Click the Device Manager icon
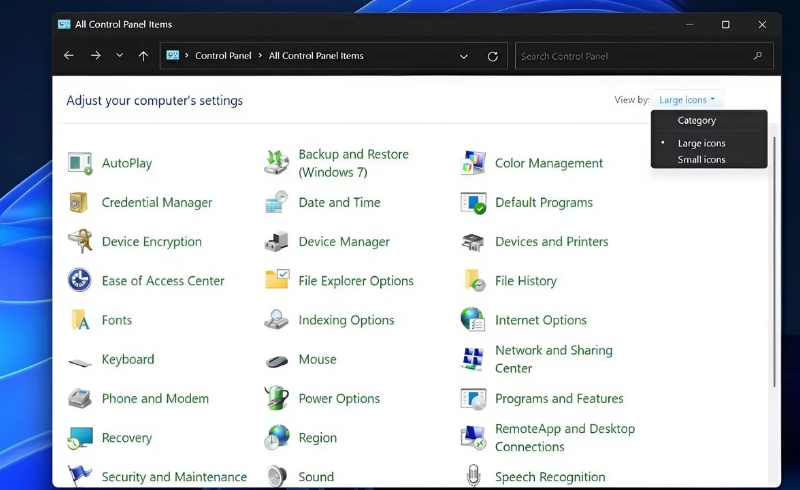Image resolution: width=800 pixels, height=490 pixels. [x=277, y=241]
